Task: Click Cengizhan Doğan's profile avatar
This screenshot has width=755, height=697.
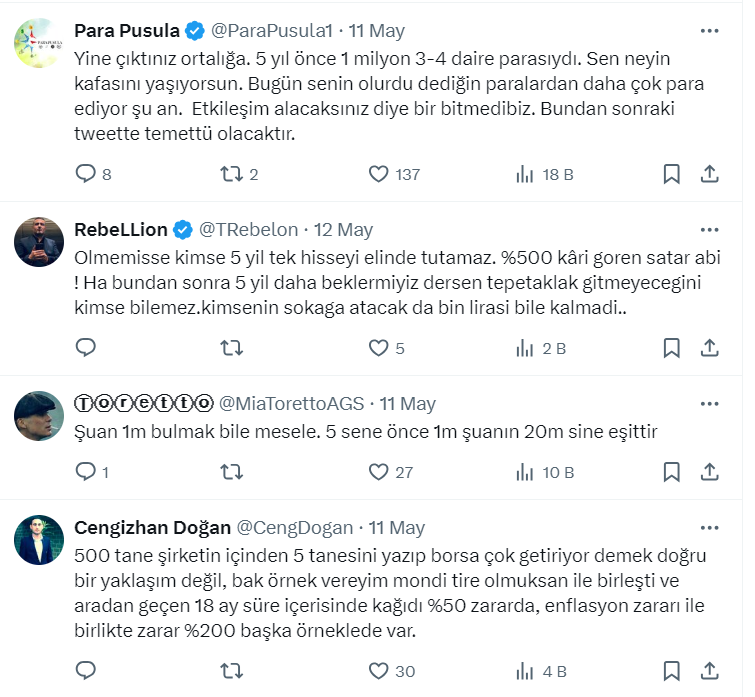Action: click(39, 541)
